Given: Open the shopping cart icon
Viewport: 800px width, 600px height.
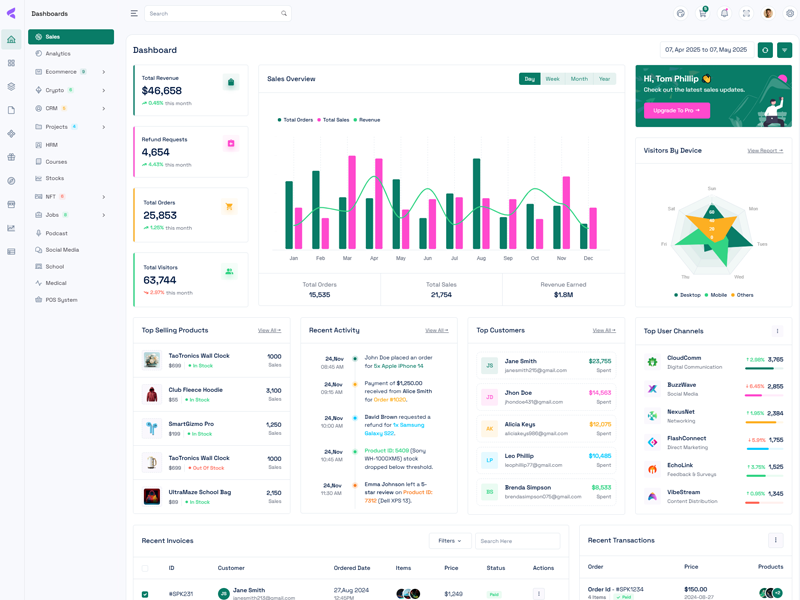Looking at the screenshot, I should tap(702, 14).
